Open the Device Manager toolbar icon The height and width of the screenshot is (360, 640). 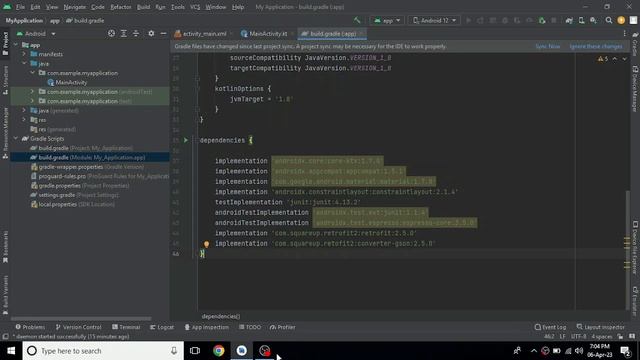point(581,20)
